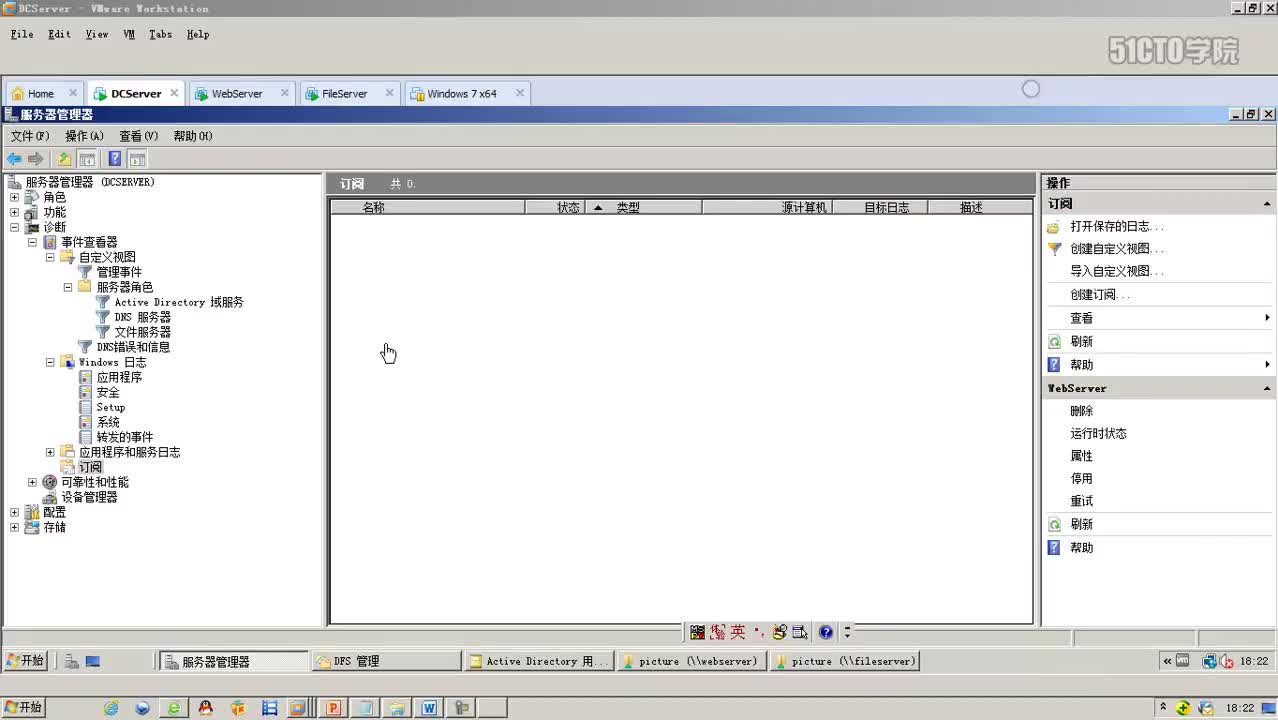Screen dimensions: 1278x720
Task: Open the 帮助(H) menu in Server Manager
Action: tap(193, 136)
